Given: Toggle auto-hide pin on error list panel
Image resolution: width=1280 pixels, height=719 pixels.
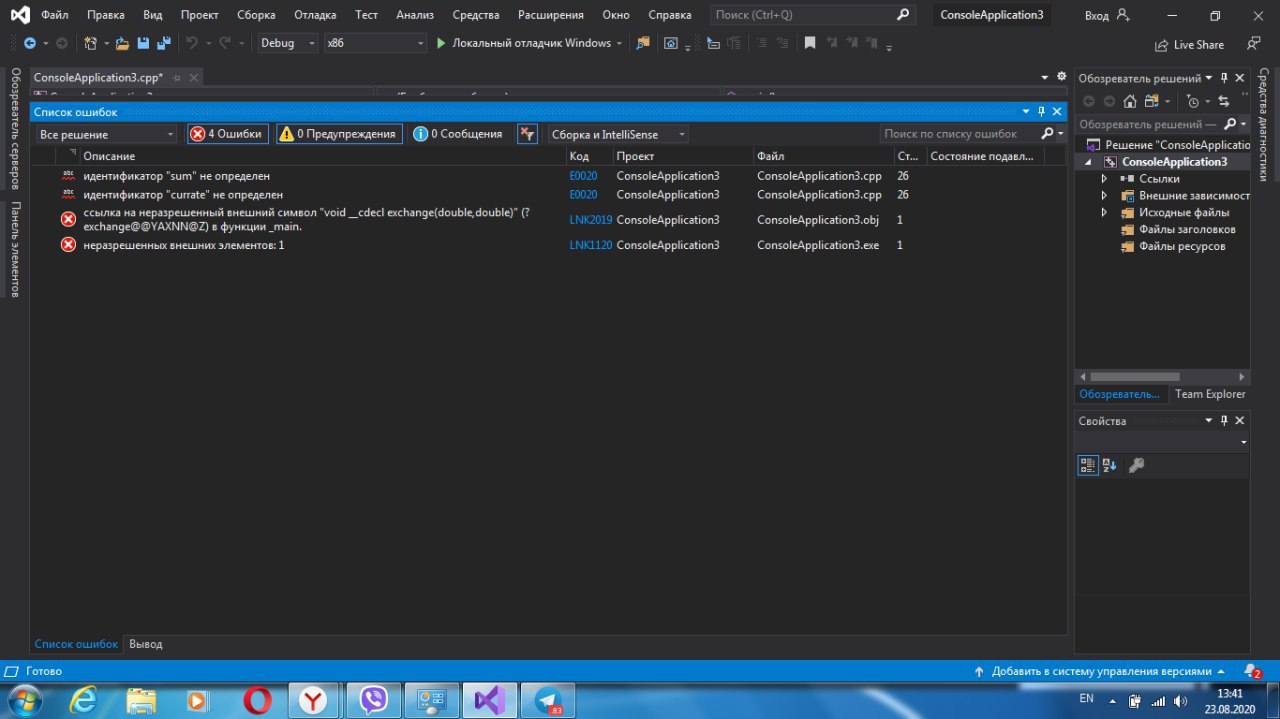Looking at the screenshot, I should click(x=1041, y=112).
